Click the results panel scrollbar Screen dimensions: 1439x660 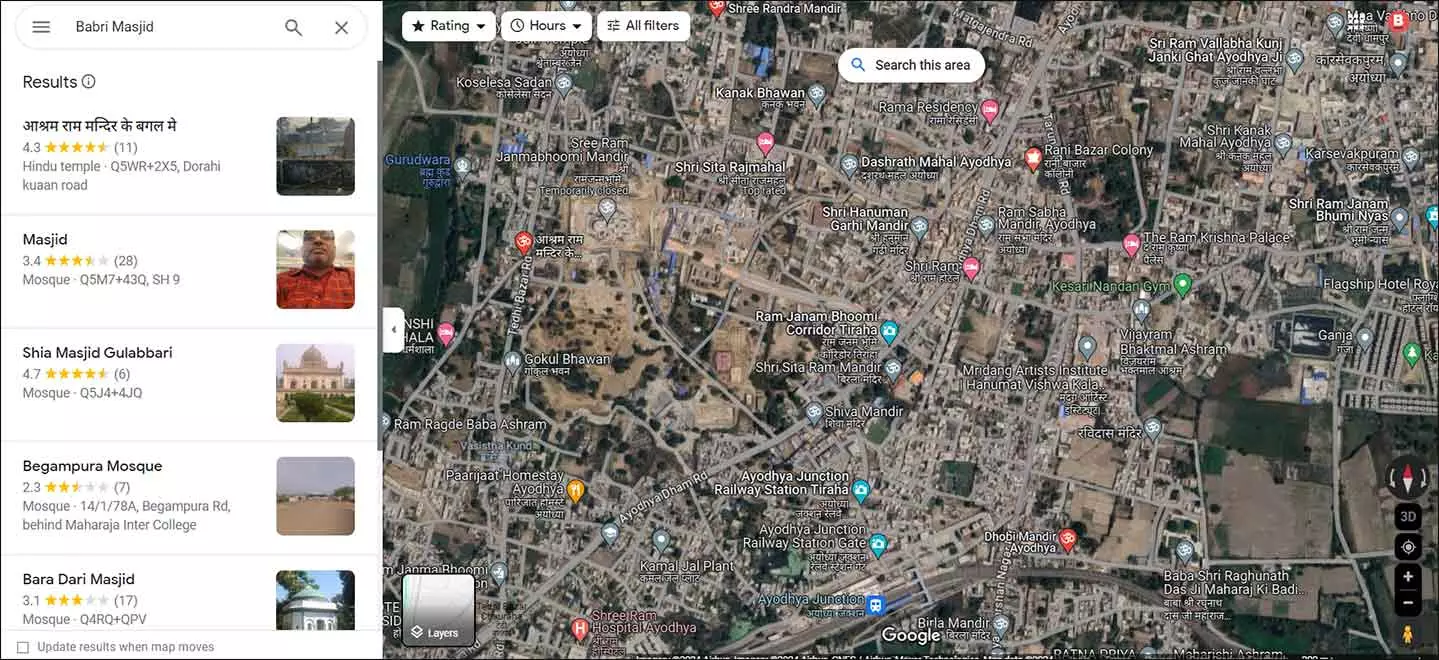379,255
